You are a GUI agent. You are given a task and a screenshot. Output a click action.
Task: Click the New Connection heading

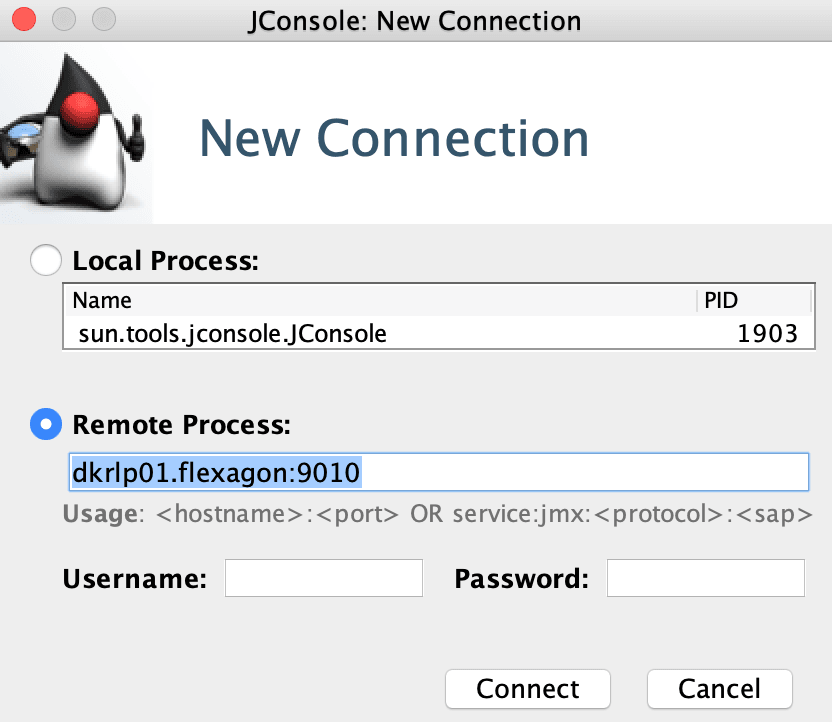coord(394,138)
